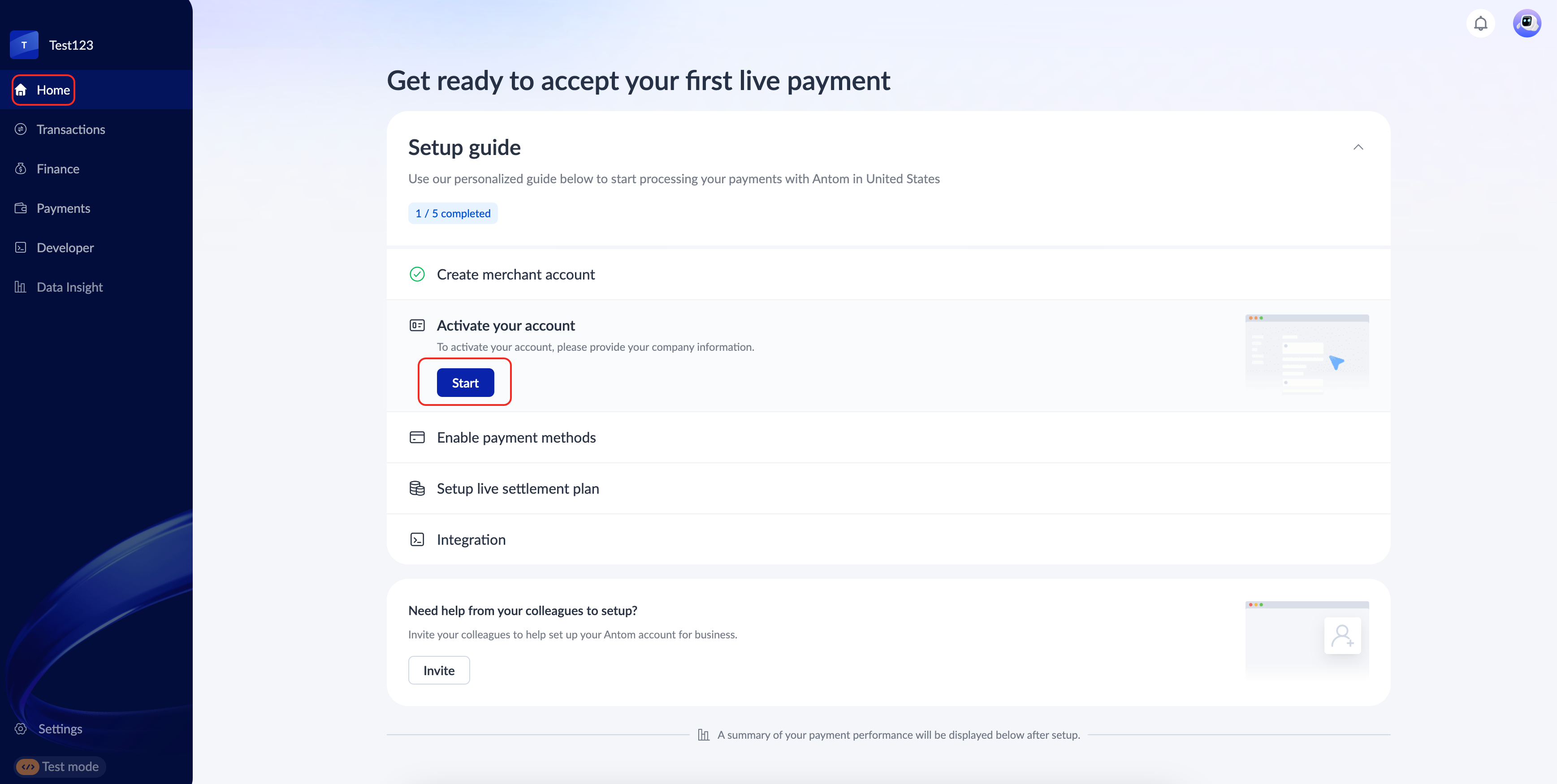Click the Settings gear icon
Screen dimensions: 1557x784
(x=21, y=728)
